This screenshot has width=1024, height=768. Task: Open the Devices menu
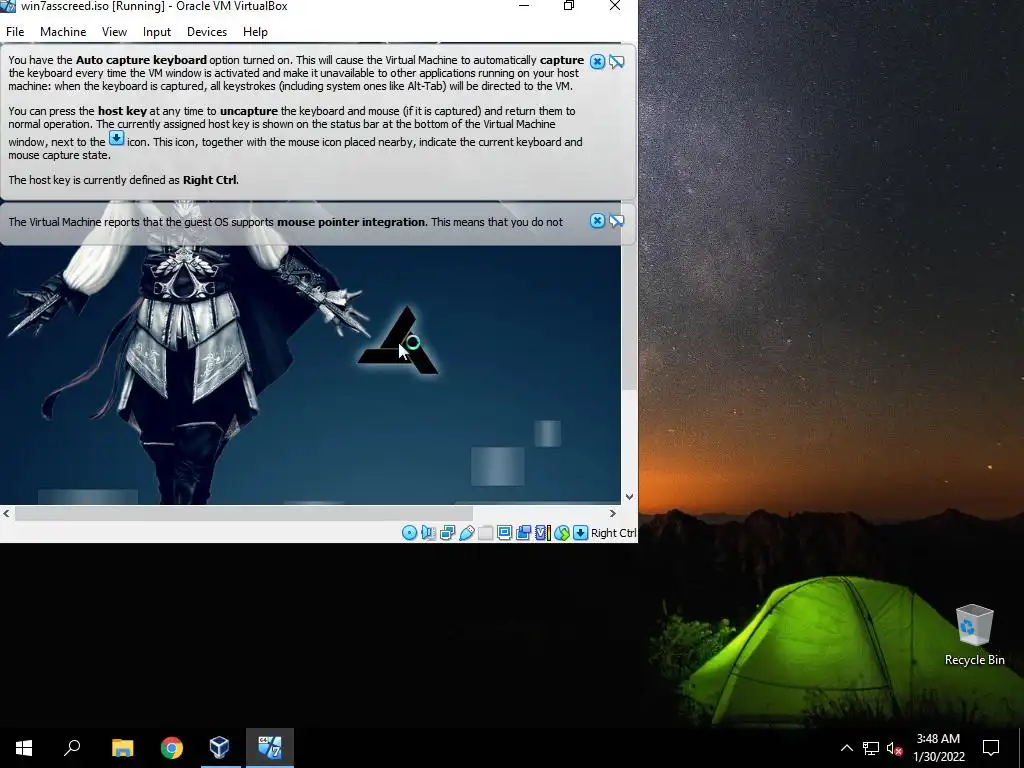pos(207,31)
